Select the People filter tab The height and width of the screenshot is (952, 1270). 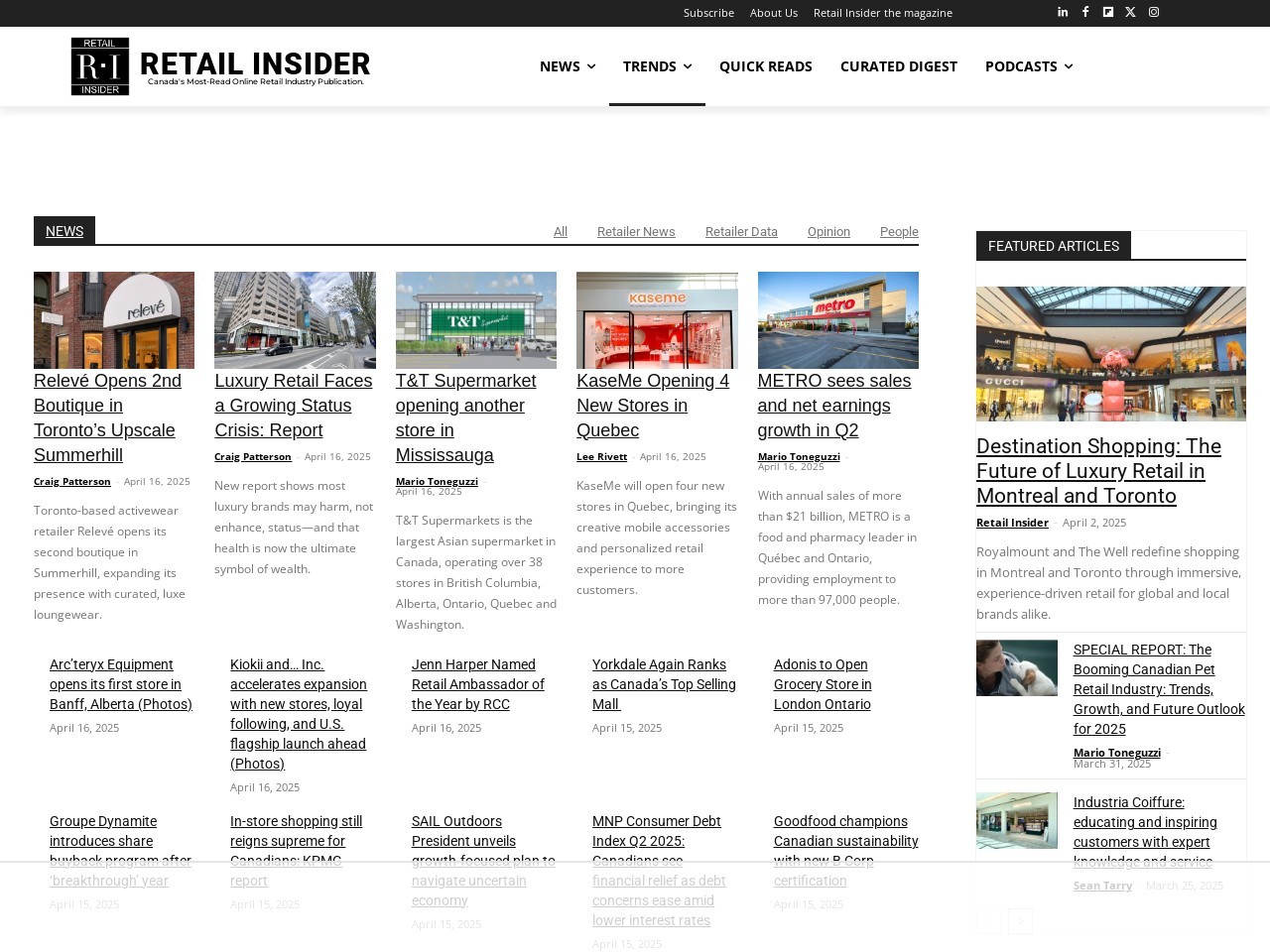coord(899,231)
